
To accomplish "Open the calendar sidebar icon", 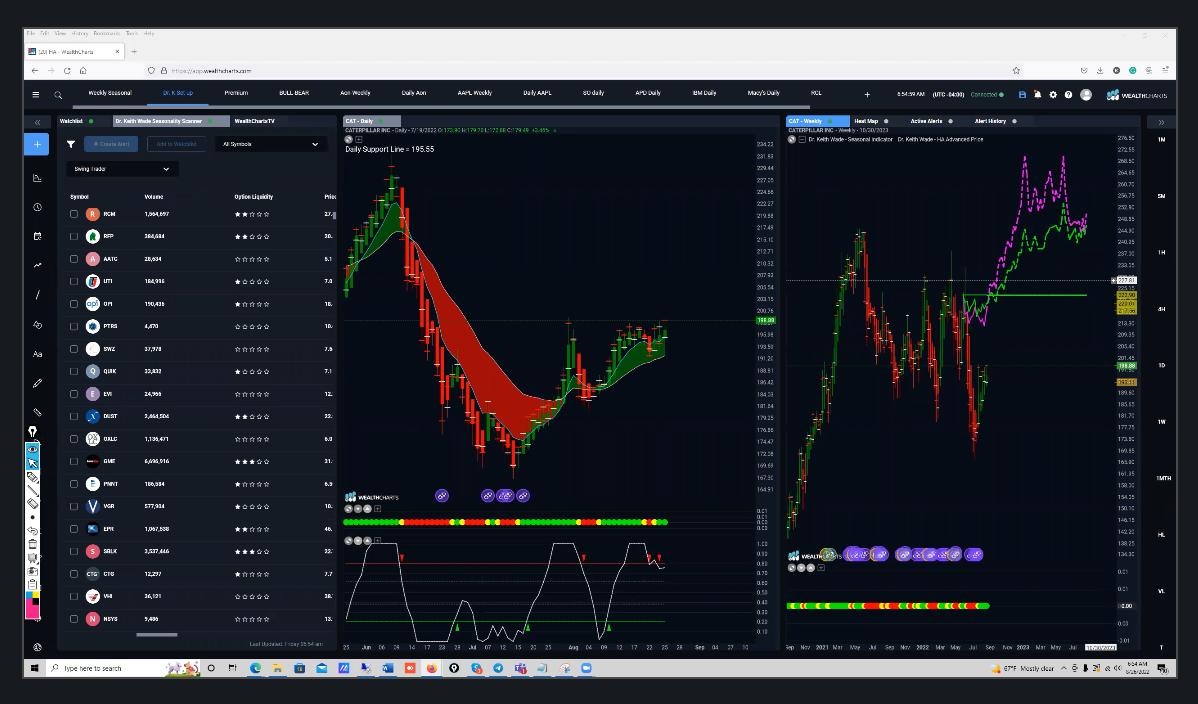I will (x=37, y=237).
